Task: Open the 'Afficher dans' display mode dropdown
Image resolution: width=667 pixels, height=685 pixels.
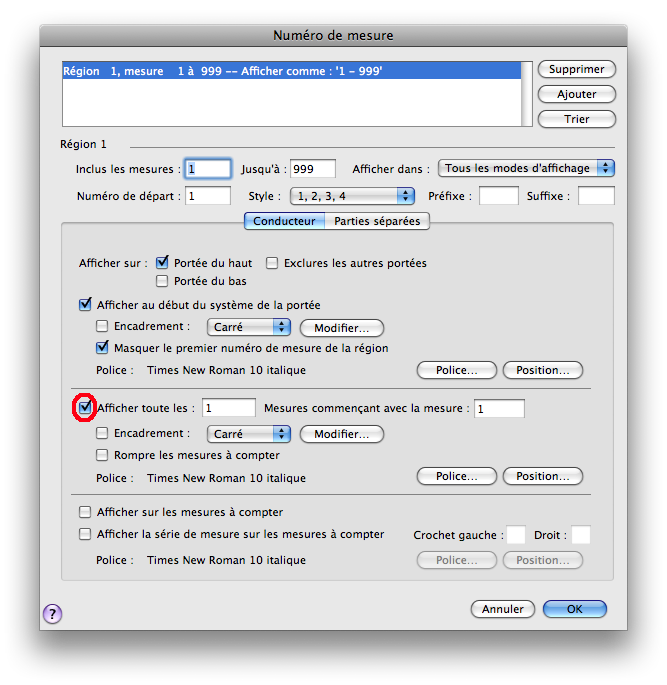Action: (x=526, y=169)
